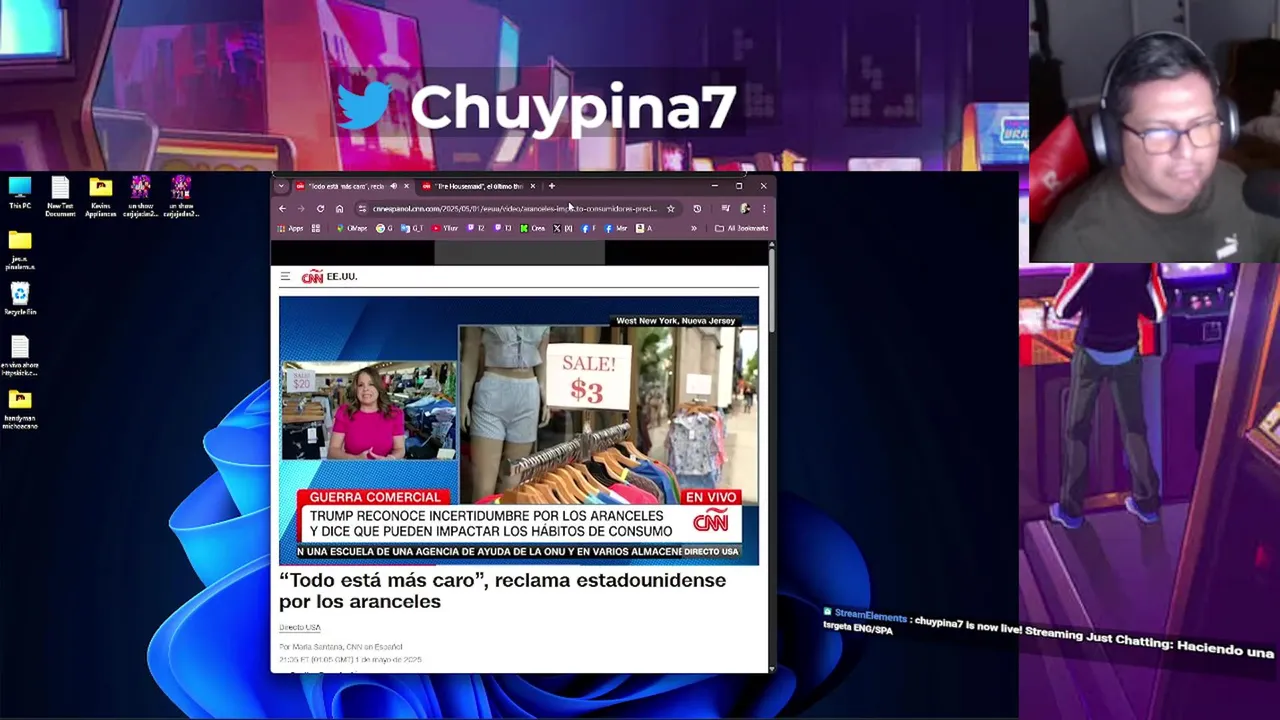Select the Recycle Bin
This screenshot has width=1280, height=720.
(20, 299)
